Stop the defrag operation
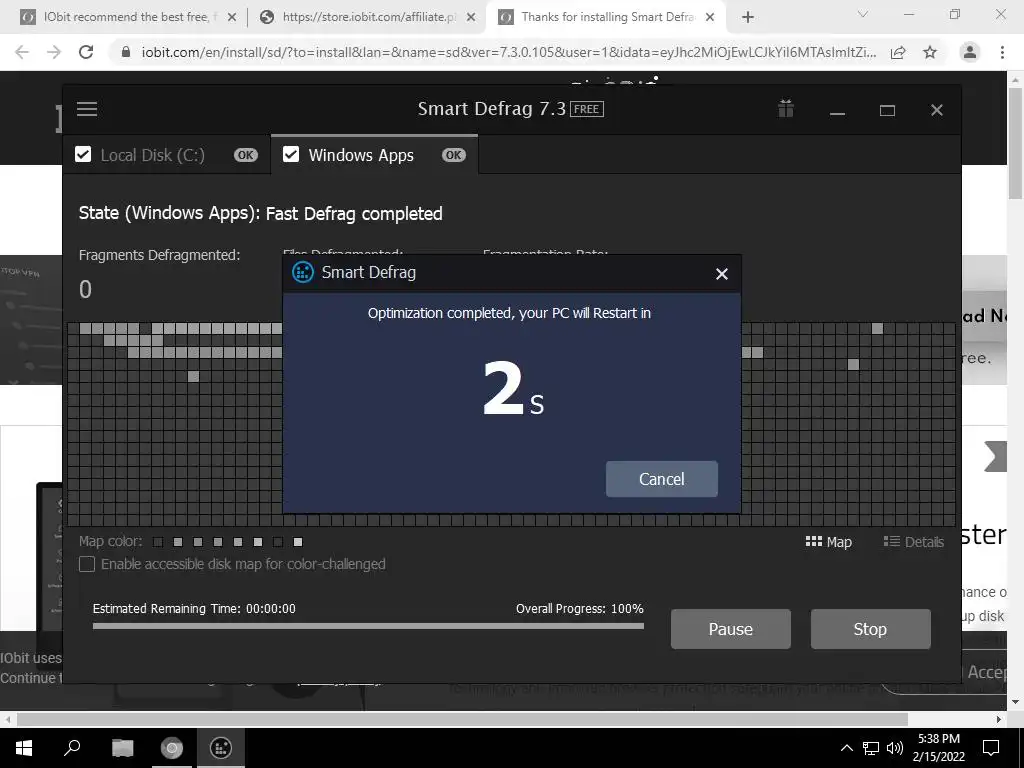Image resolution: width=1024 pixels, height=768 pixels. 871,629
